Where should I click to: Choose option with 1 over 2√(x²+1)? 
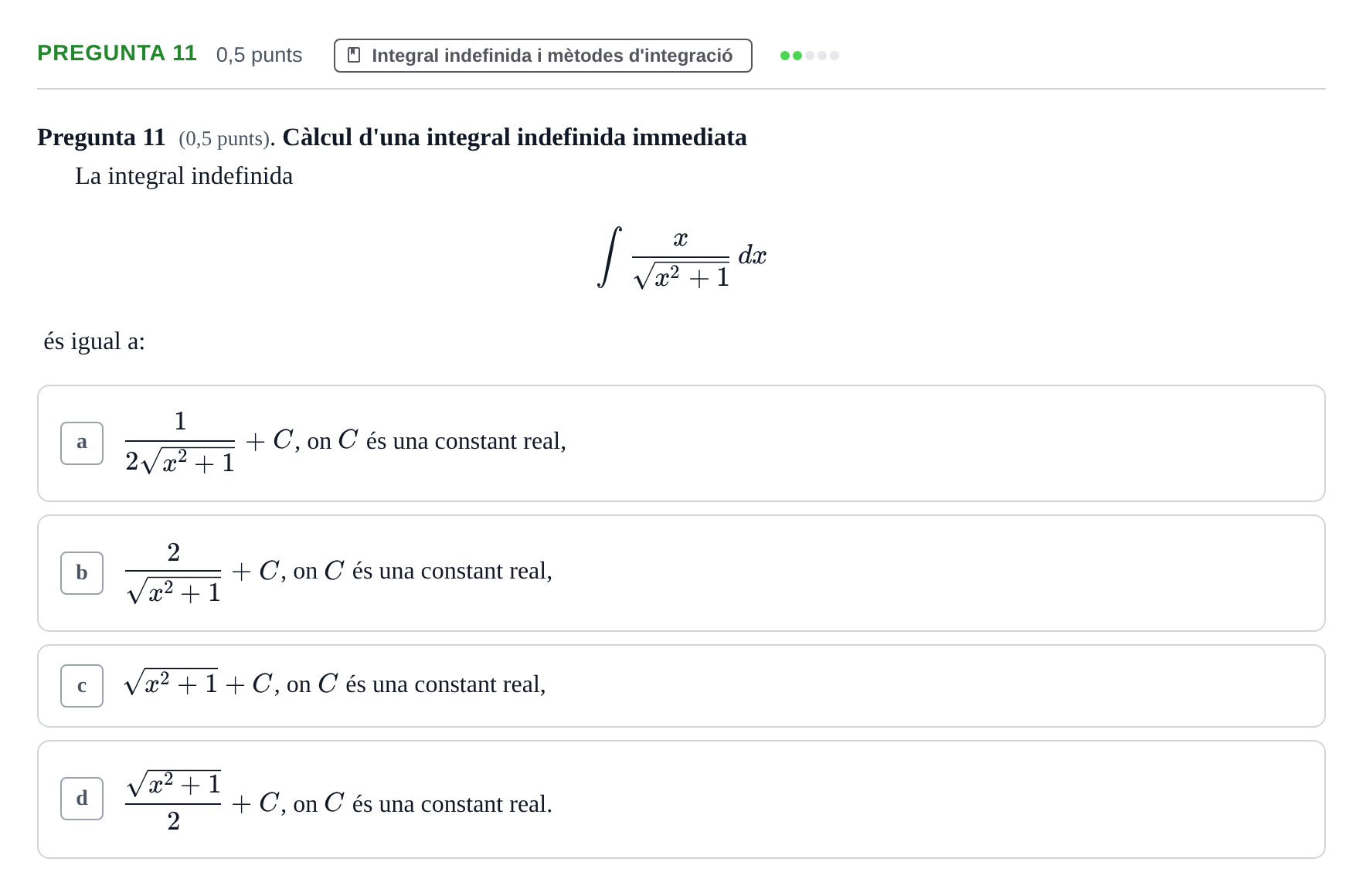click(681, 443)
